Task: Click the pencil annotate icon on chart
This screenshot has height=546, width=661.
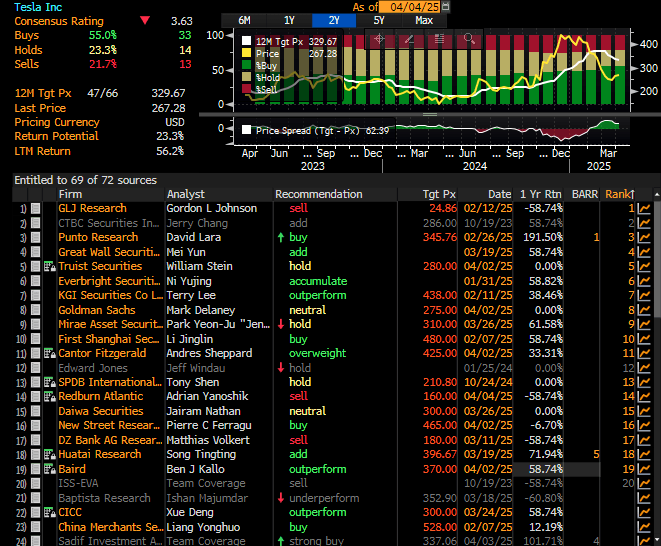Action: tap(409, 40)
